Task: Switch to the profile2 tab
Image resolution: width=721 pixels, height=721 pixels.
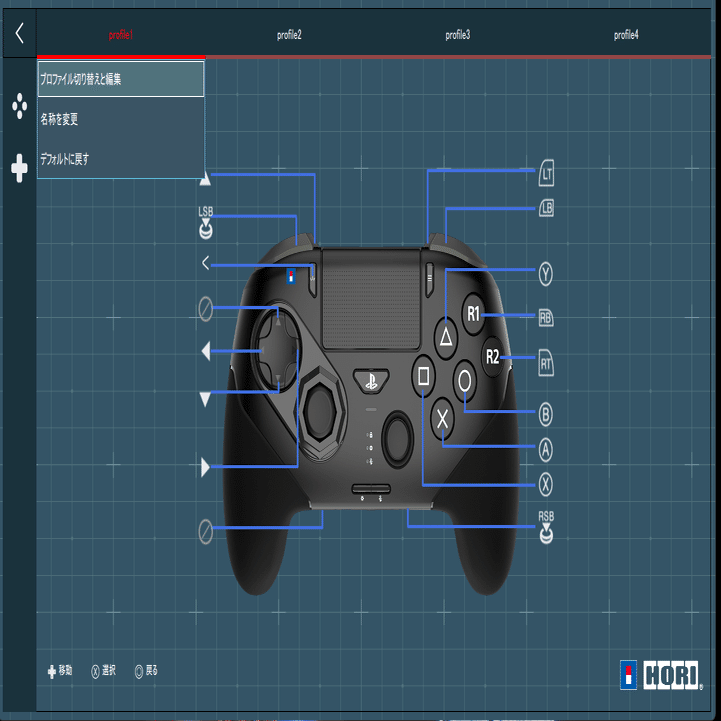Action: pyautogui.click(x=289, y=35)
